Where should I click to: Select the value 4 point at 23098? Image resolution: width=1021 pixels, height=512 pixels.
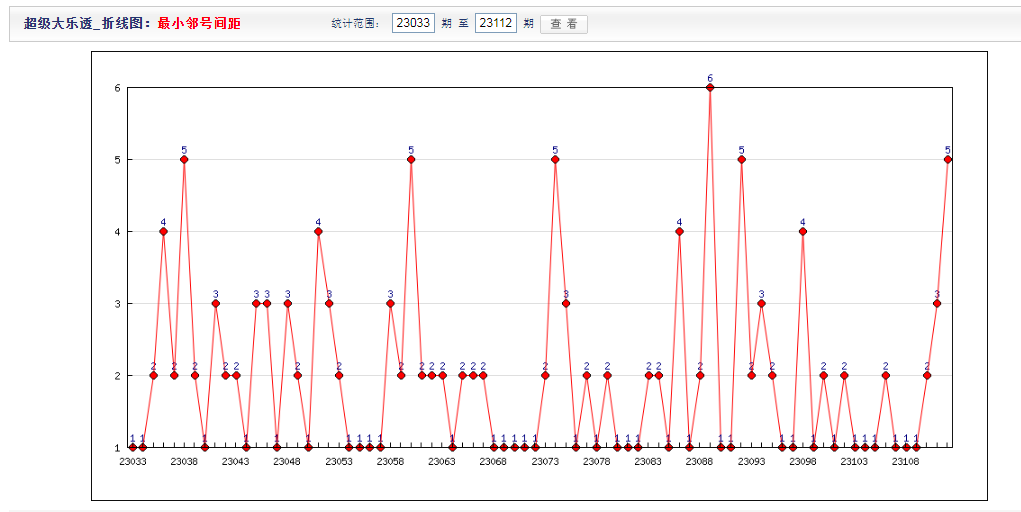802,231
